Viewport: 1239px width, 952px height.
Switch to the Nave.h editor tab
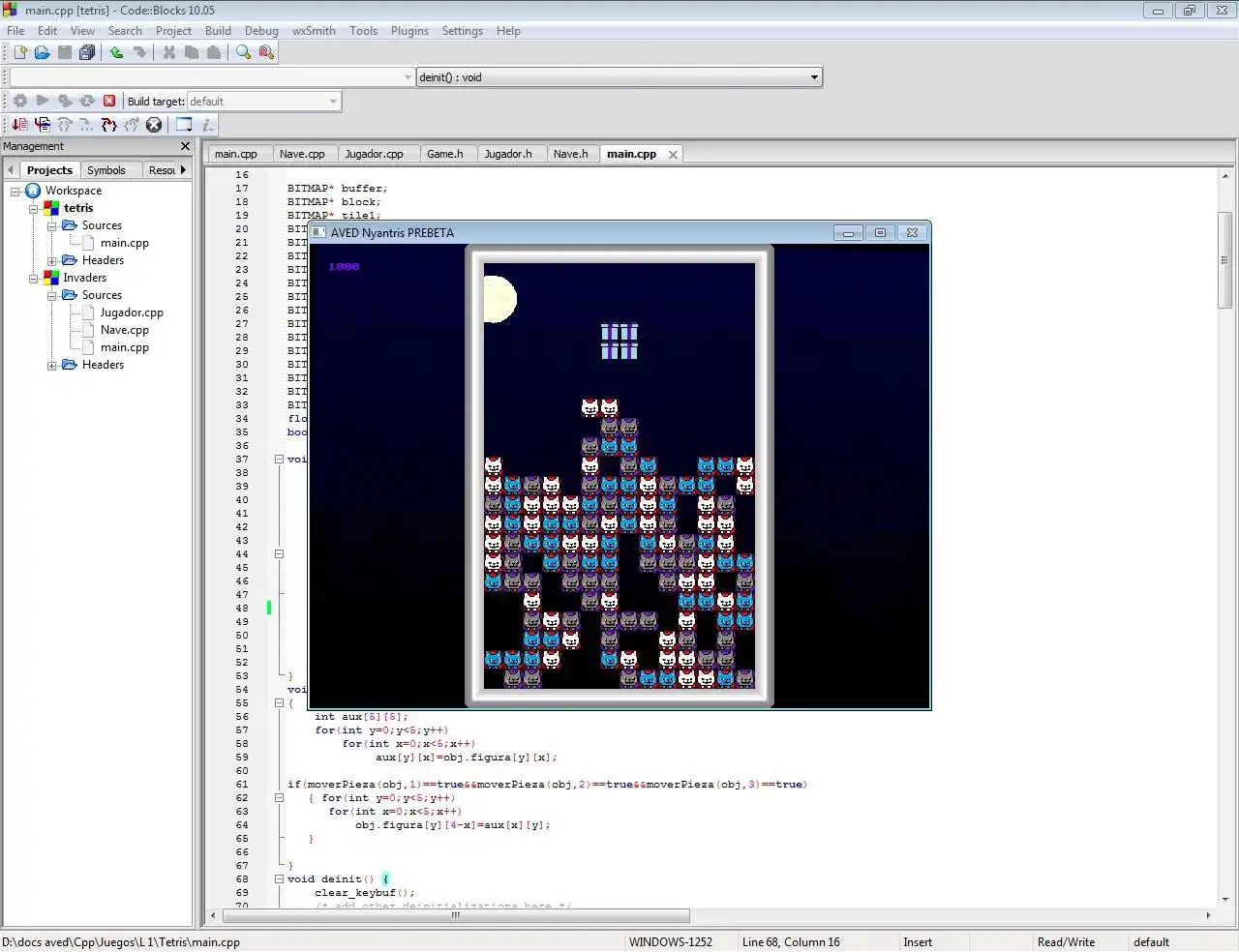tap(571, 154)
